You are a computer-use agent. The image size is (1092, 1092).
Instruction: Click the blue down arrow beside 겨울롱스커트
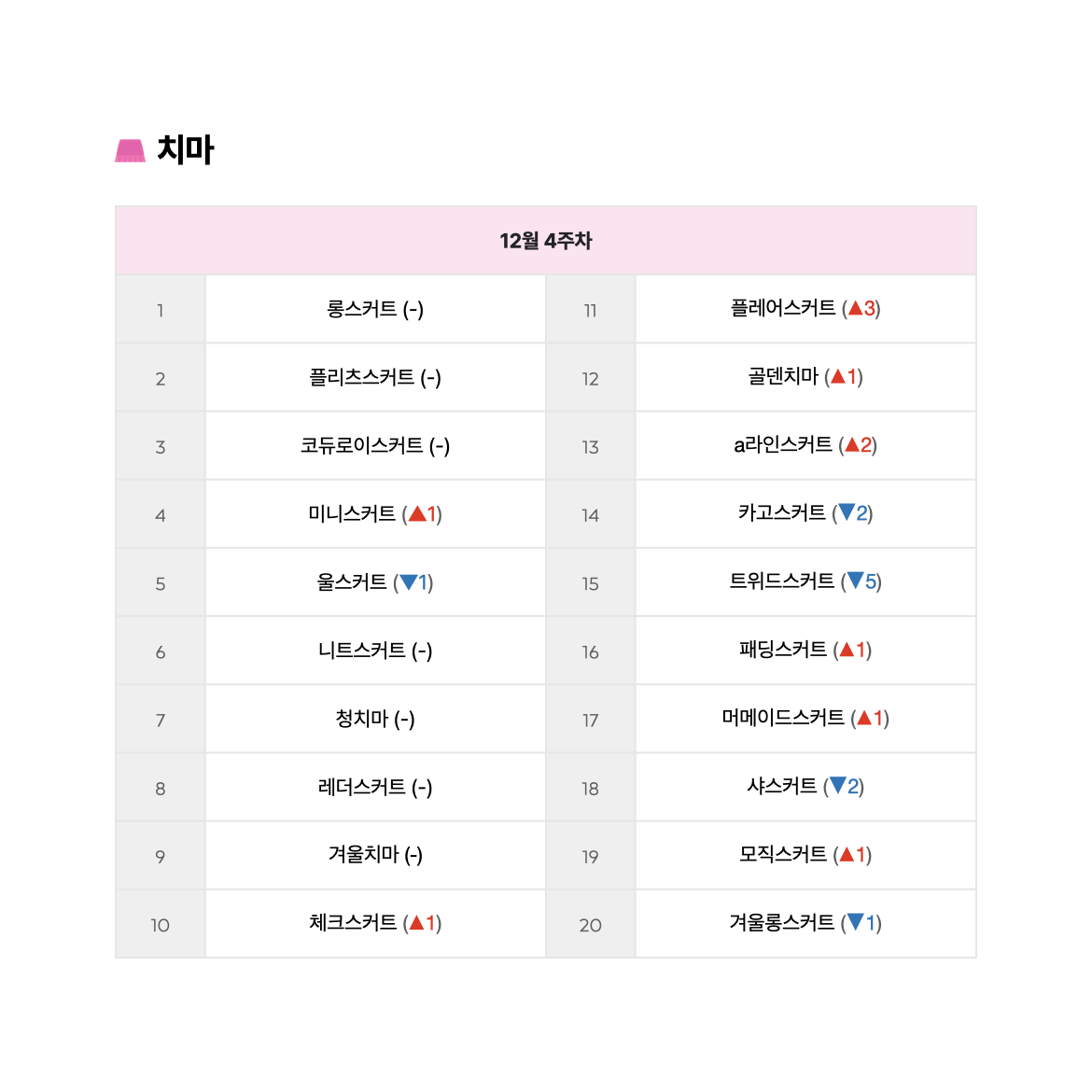855,922
